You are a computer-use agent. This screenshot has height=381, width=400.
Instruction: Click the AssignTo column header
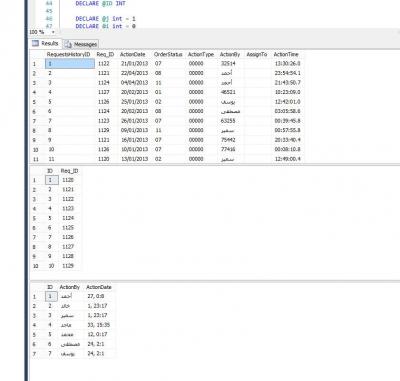pyautogui.click(x=257, y=54)
